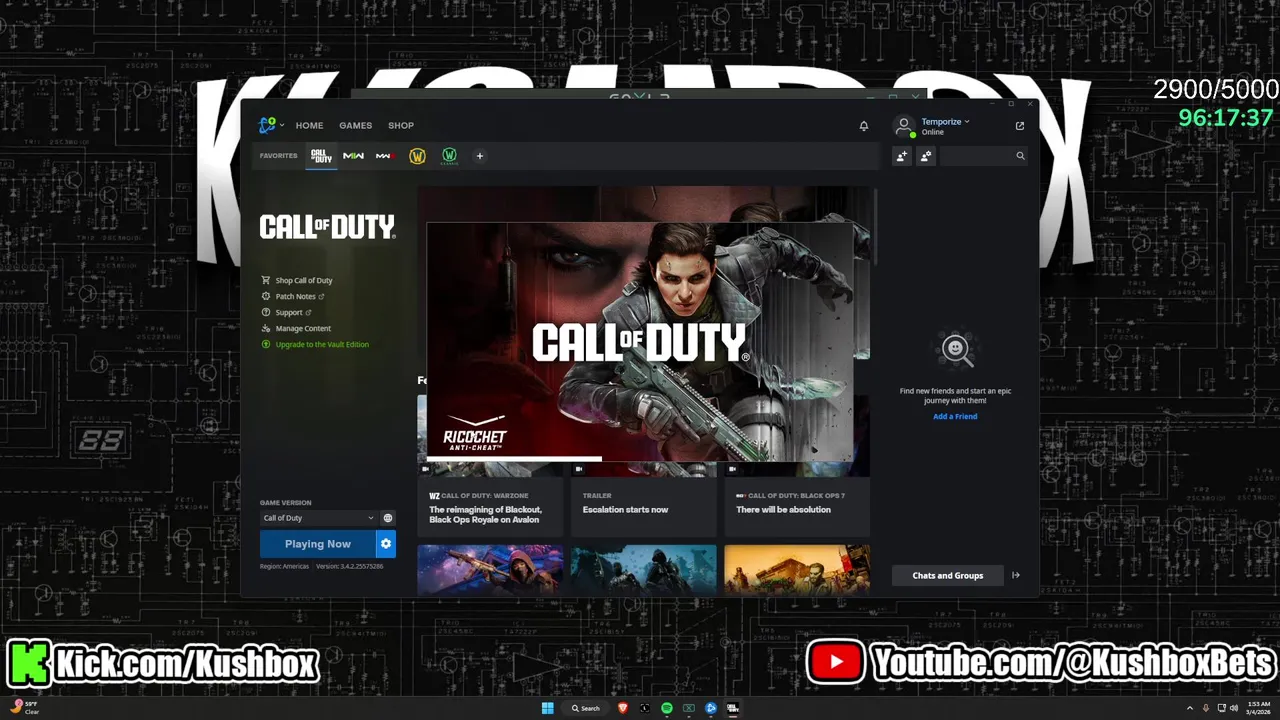Expand the Temporize profile dropdown
The height and width of the screenshot is (720, 1280).
coord(945,122)
